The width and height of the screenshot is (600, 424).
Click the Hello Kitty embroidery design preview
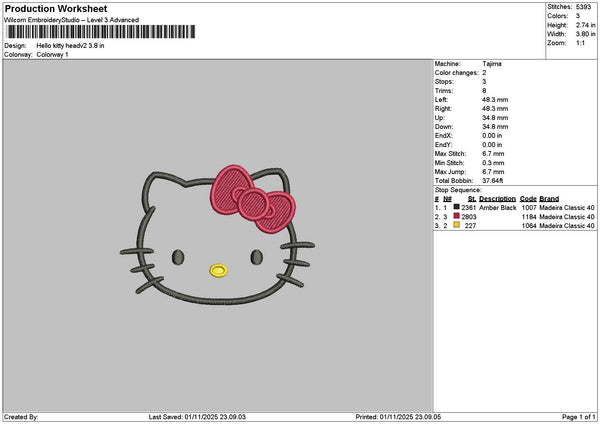[x=217, y=235]
